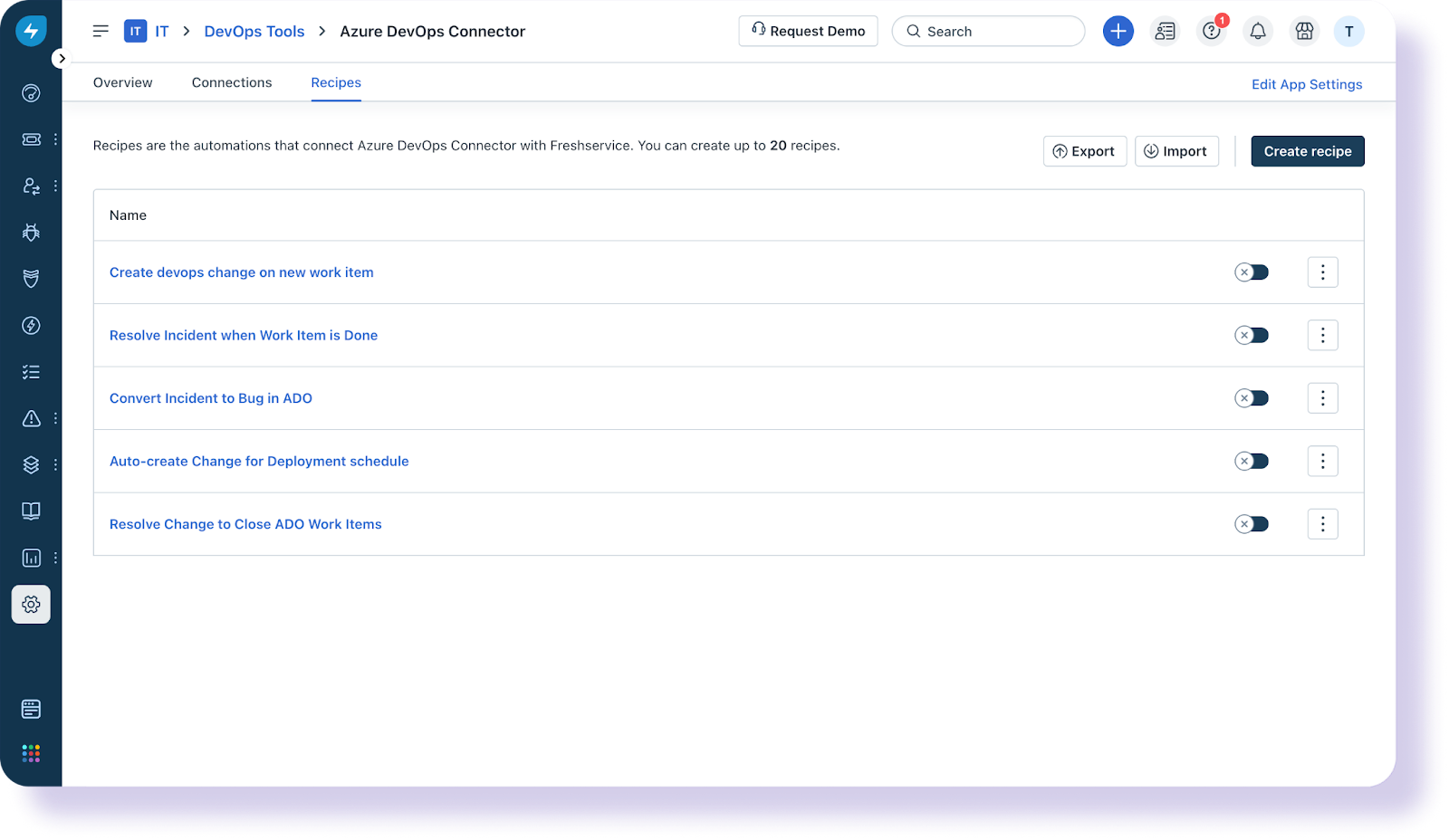This screenshot has width=1449, height=840.
Task: Open the Assets layers icon in sidebar
Action: pos(31,465)
